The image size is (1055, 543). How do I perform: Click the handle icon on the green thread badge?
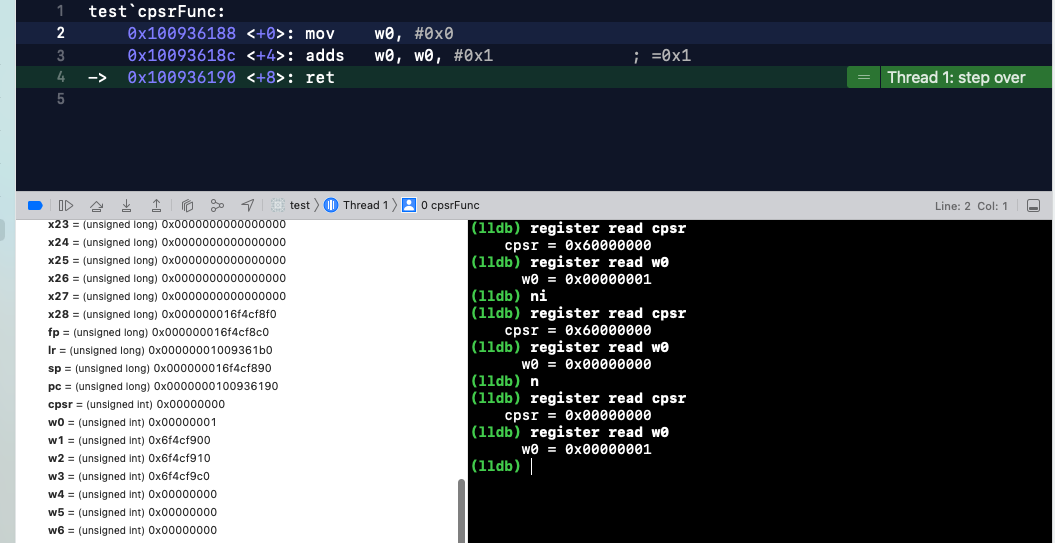862,77
